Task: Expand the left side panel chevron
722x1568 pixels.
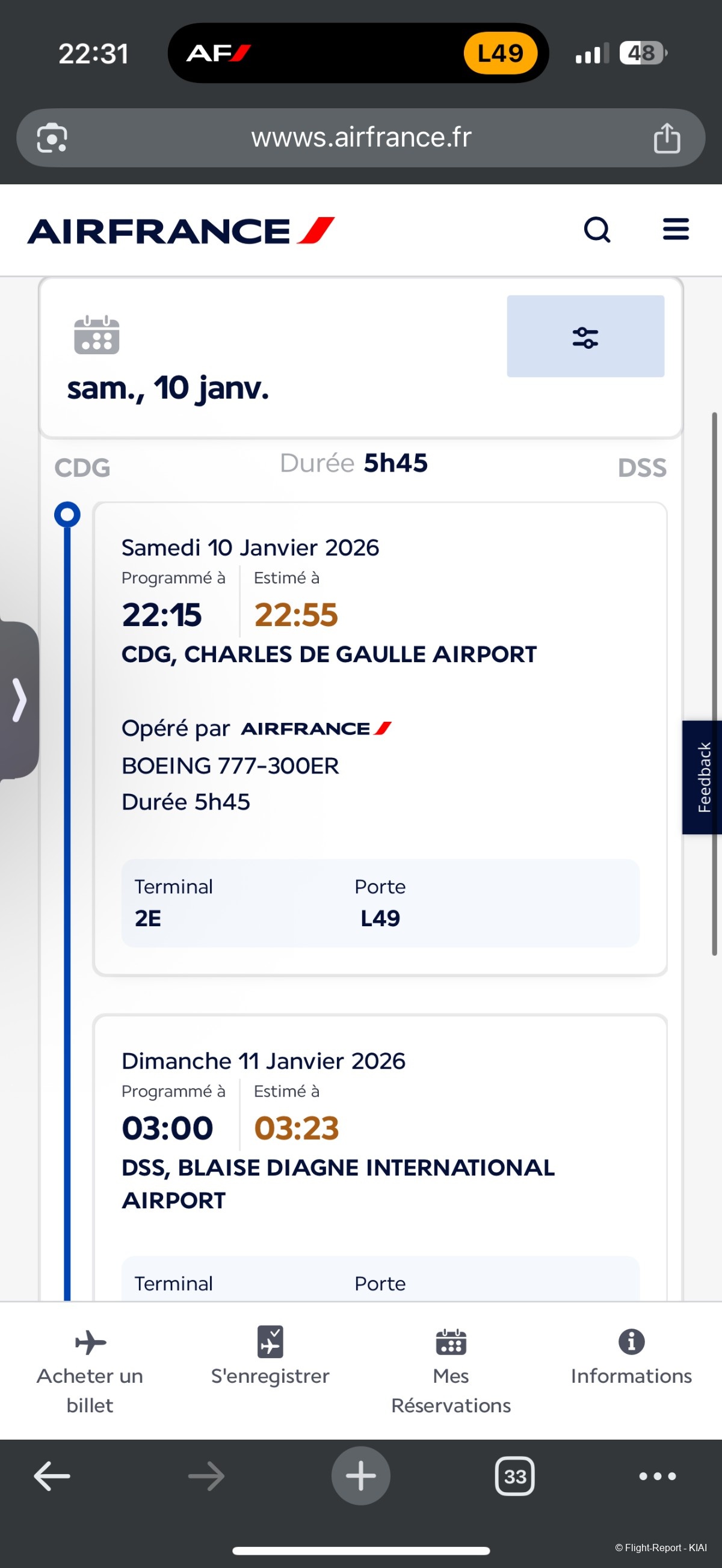Action: point(19,700)
